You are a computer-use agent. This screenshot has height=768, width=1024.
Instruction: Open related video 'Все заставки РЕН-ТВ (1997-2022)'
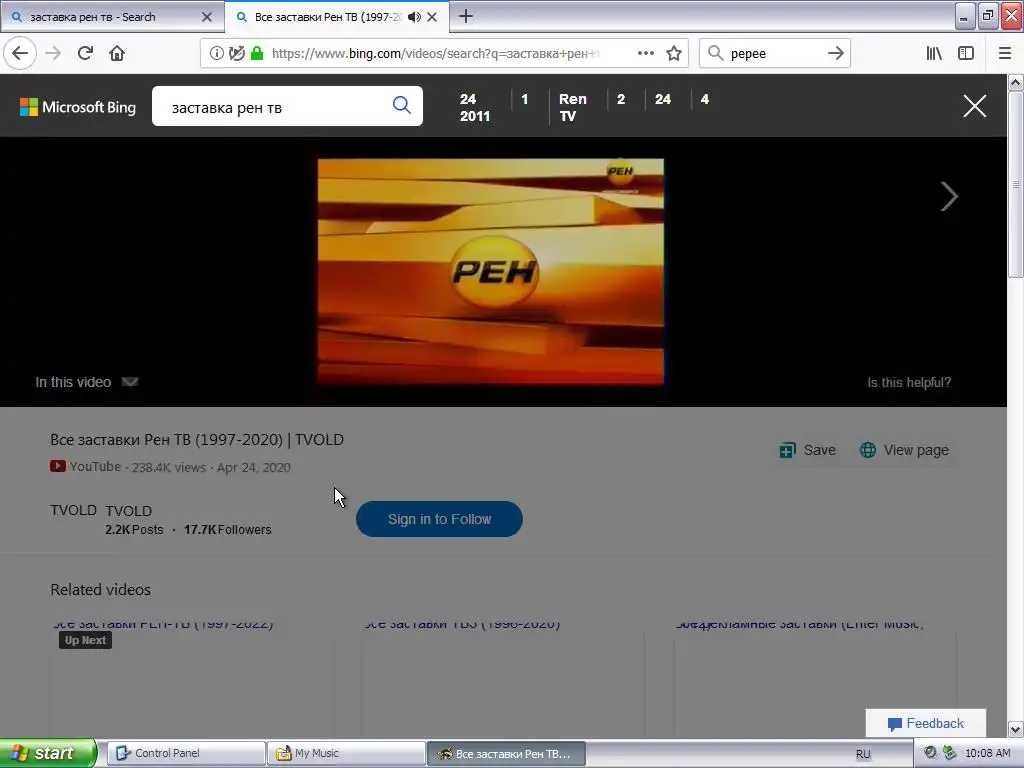(163, 624)
